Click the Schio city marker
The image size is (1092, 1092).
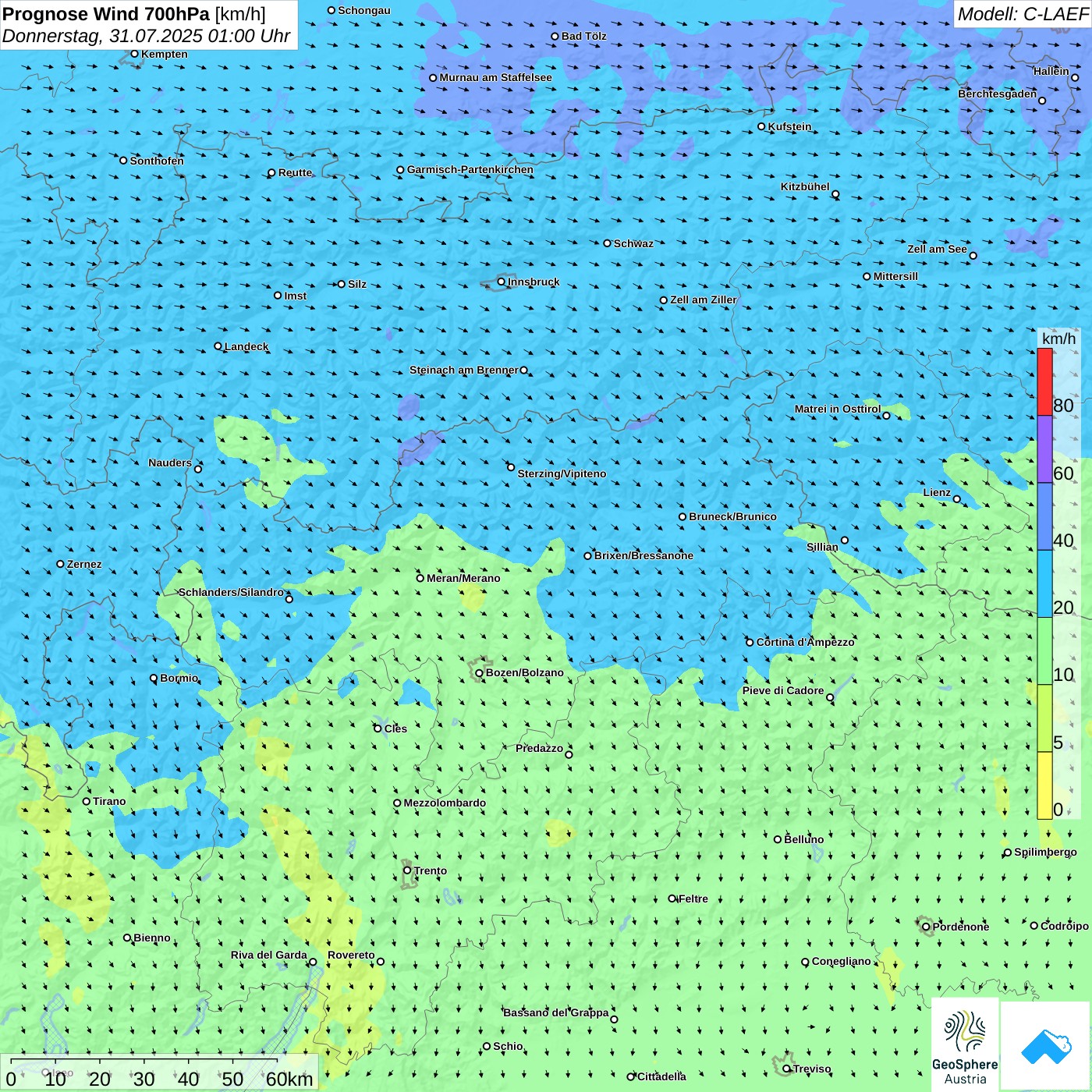point(487,1046)
